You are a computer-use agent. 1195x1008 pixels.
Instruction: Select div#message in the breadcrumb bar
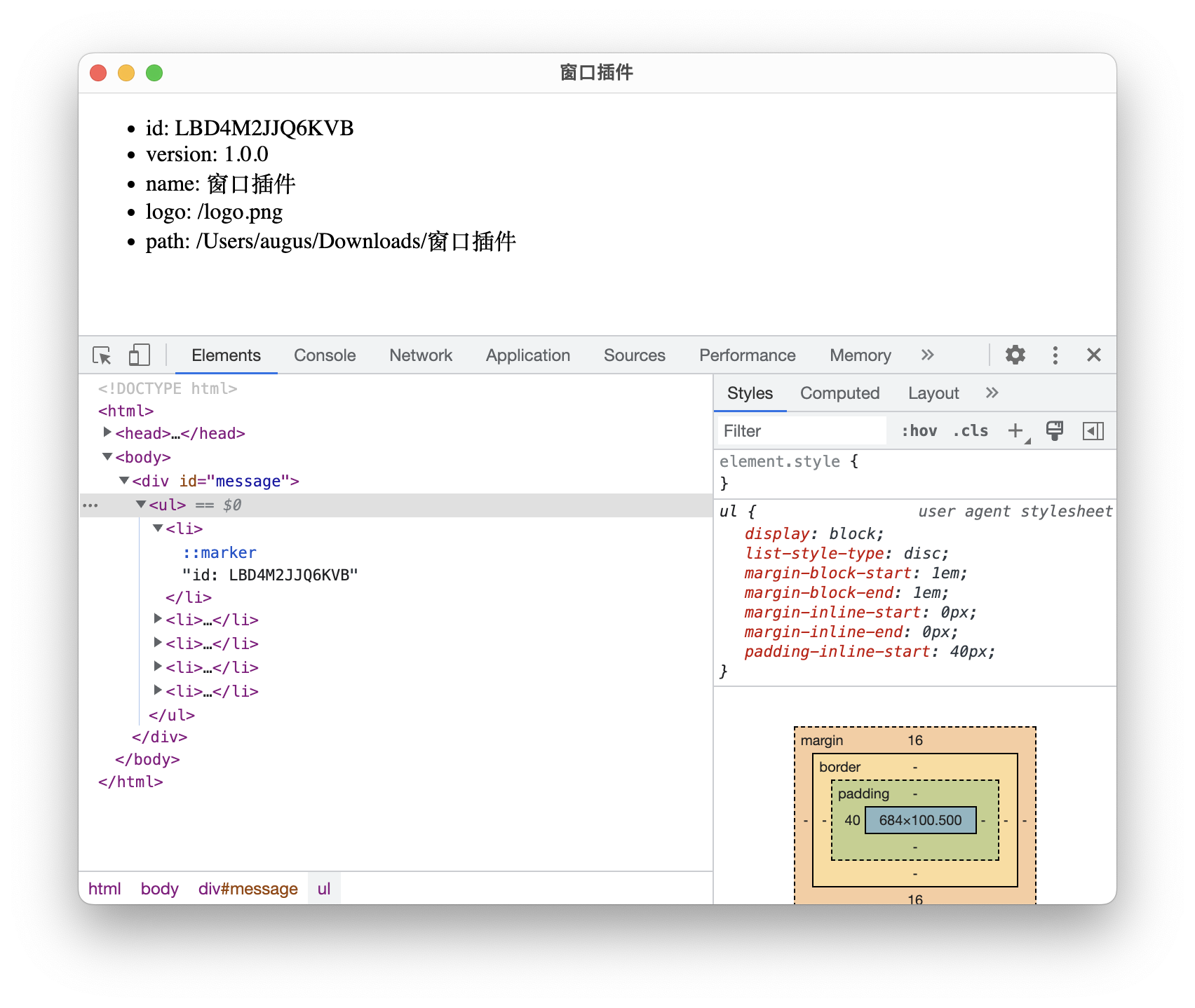[x=248, y=889]
